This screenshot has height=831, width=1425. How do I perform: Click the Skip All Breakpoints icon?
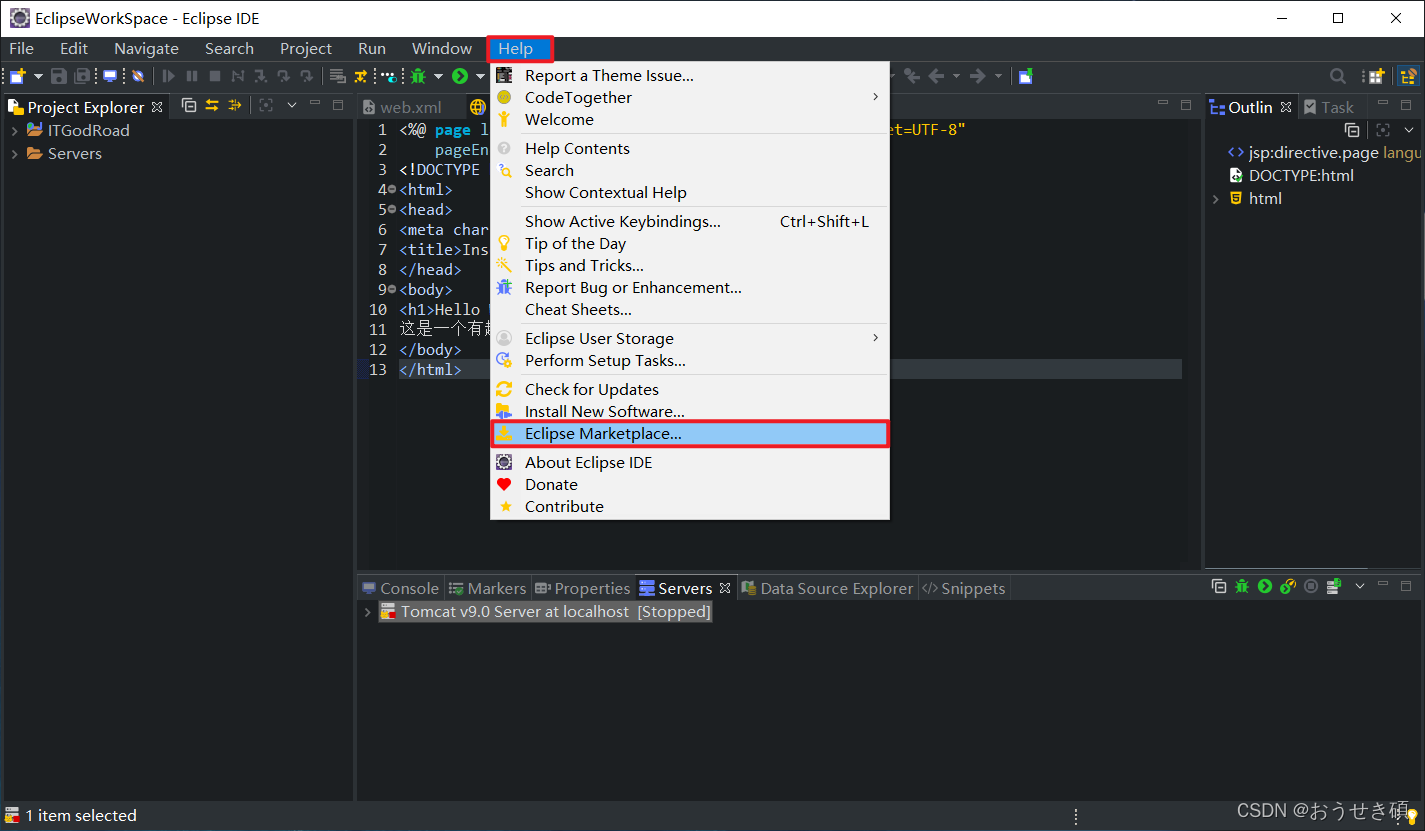pyautogui.click(x=138, y=76)
